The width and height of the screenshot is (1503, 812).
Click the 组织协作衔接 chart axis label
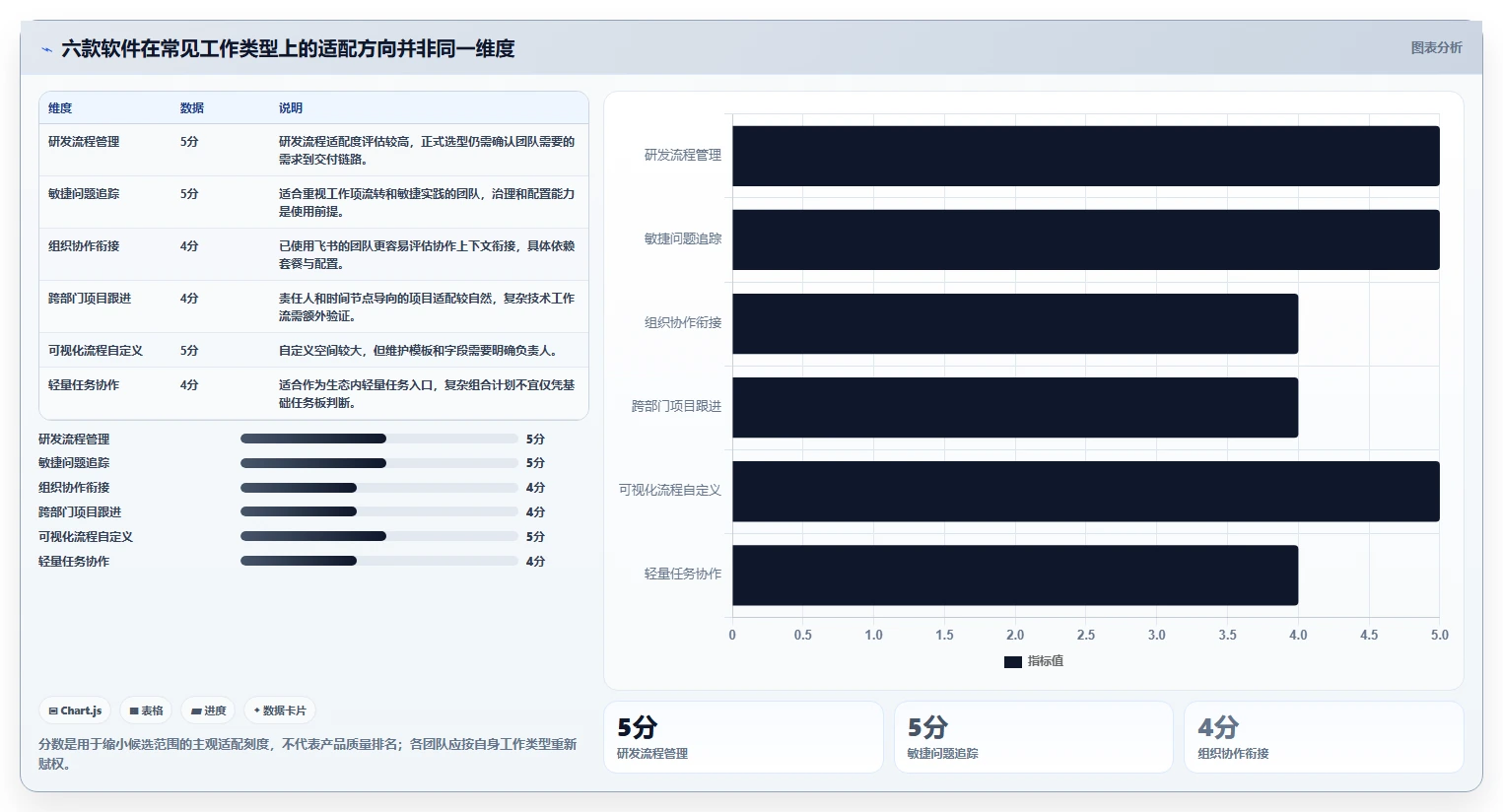[683, 323]
